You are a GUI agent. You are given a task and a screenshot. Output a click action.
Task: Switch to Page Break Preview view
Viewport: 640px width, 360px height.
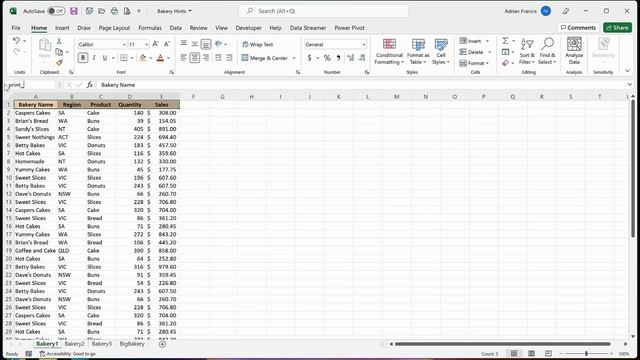548,353
